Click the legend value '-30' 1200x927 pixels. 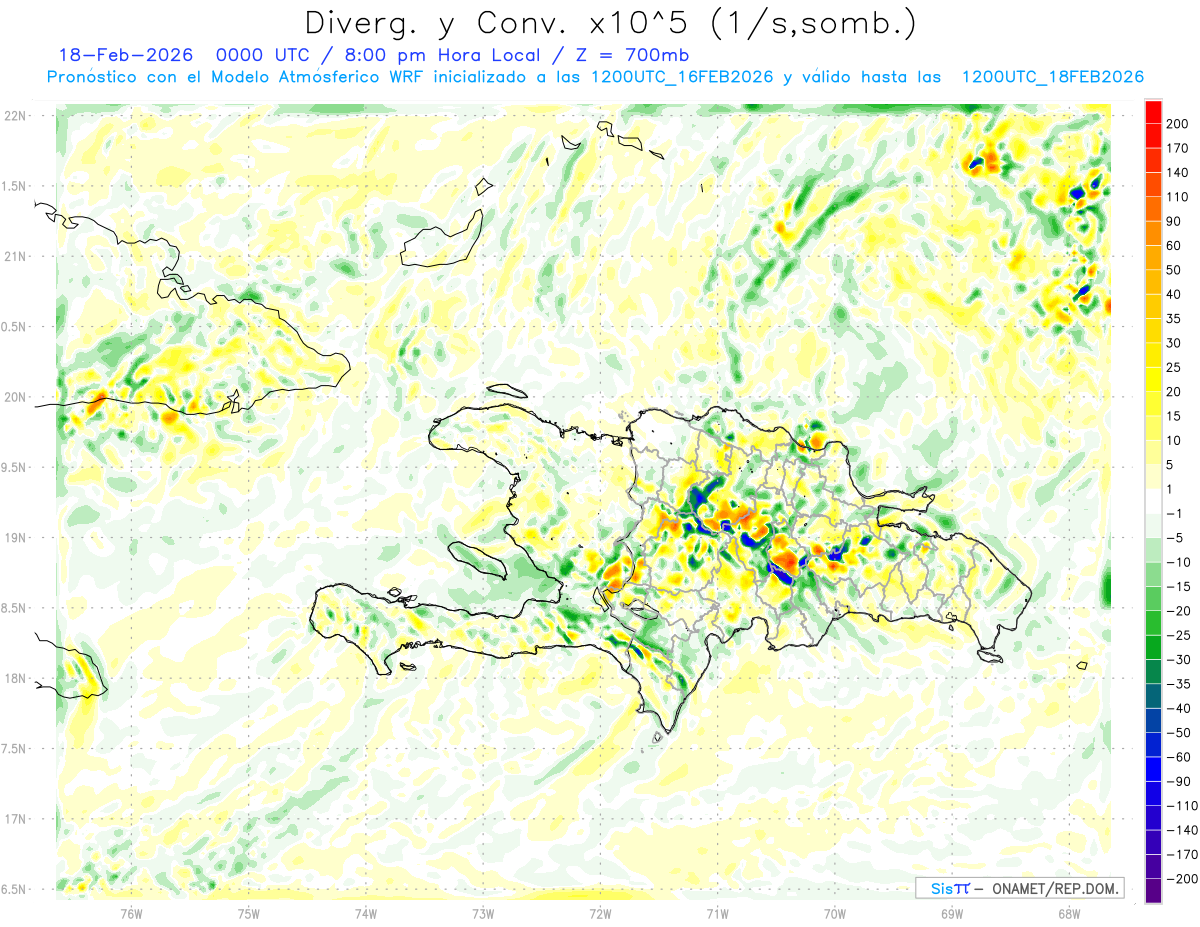coord(1180,659)
